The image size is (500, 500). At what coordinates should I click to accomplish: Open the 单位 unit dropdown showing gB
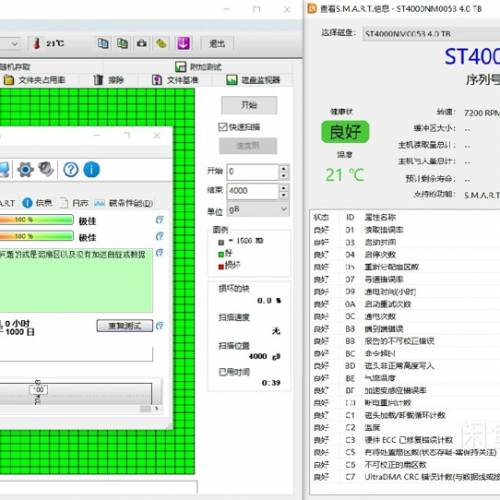tap(258, 209)
